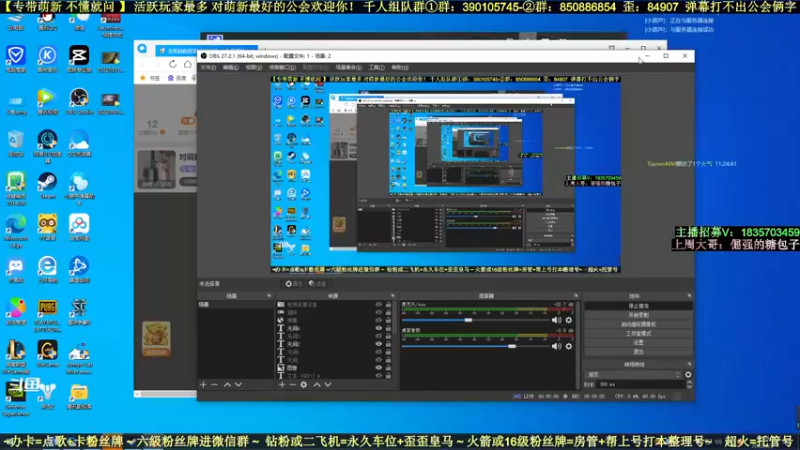Move scene up in Scenes panel
Image resolution: width=800 pixels, height=450 pixels.
(x=227, y=385)
